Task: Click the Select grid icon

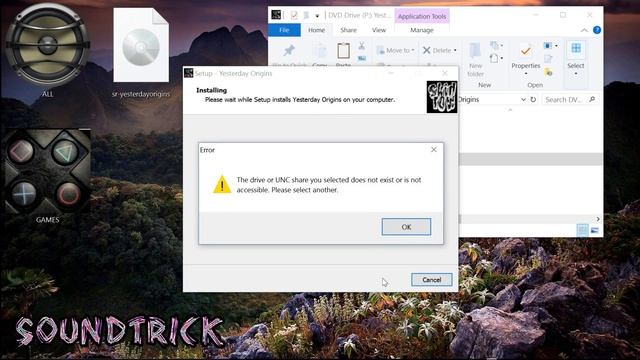Action: click(x=576, y=49)
